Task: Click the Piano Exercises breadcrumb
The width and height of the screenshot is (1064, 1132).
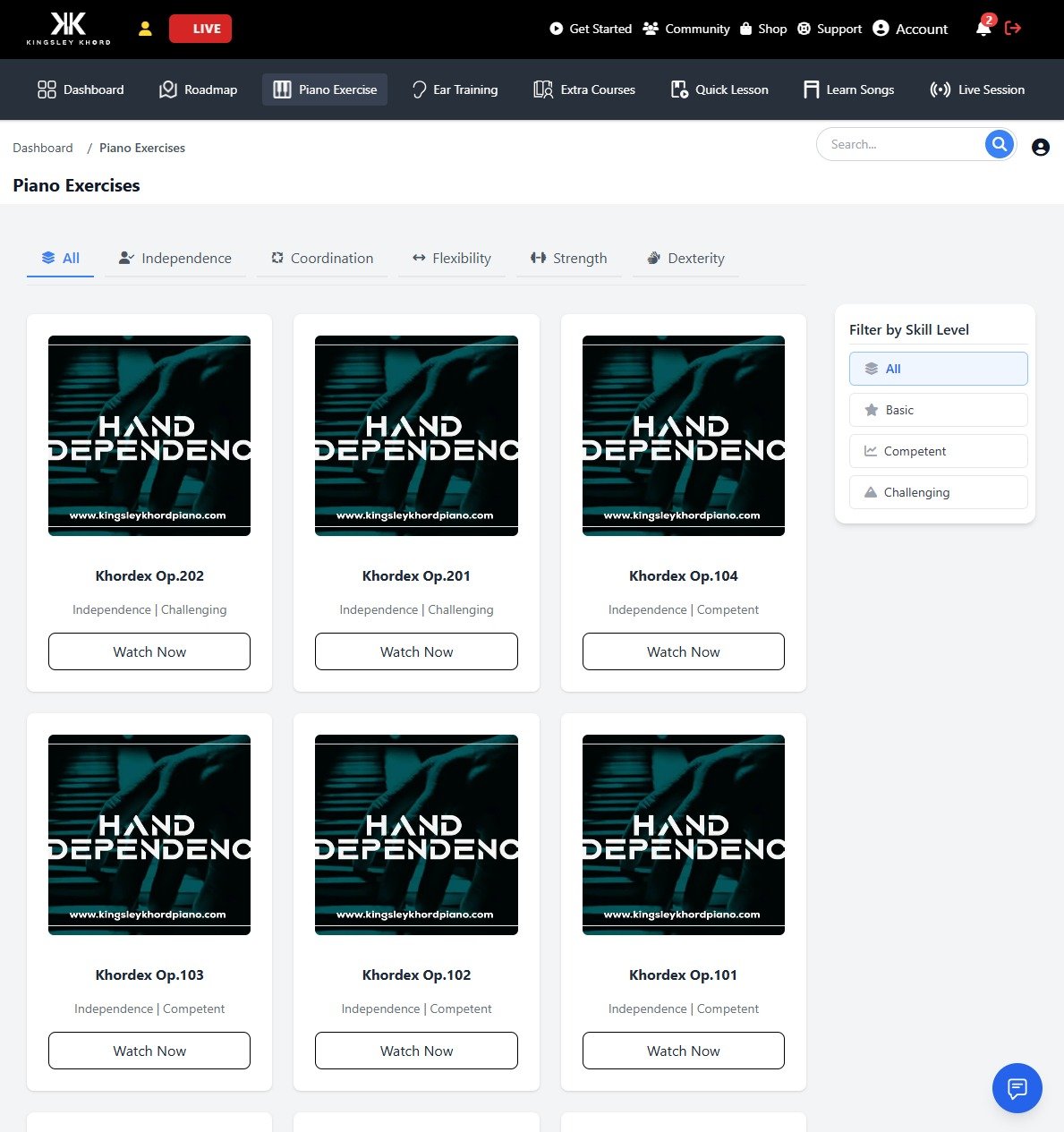Action: [x=142, y=148]
